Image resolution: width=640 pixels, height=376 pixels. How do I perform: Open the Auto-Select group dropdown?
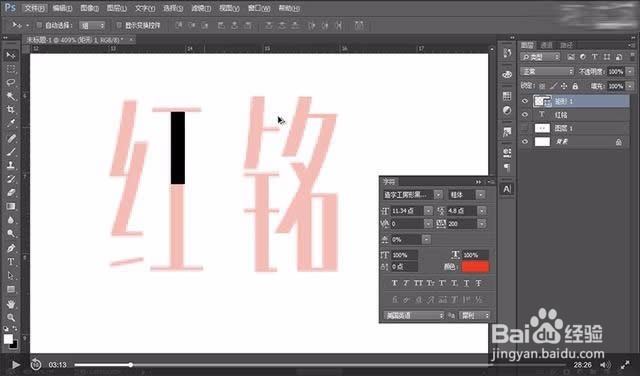tap(92, 25)
